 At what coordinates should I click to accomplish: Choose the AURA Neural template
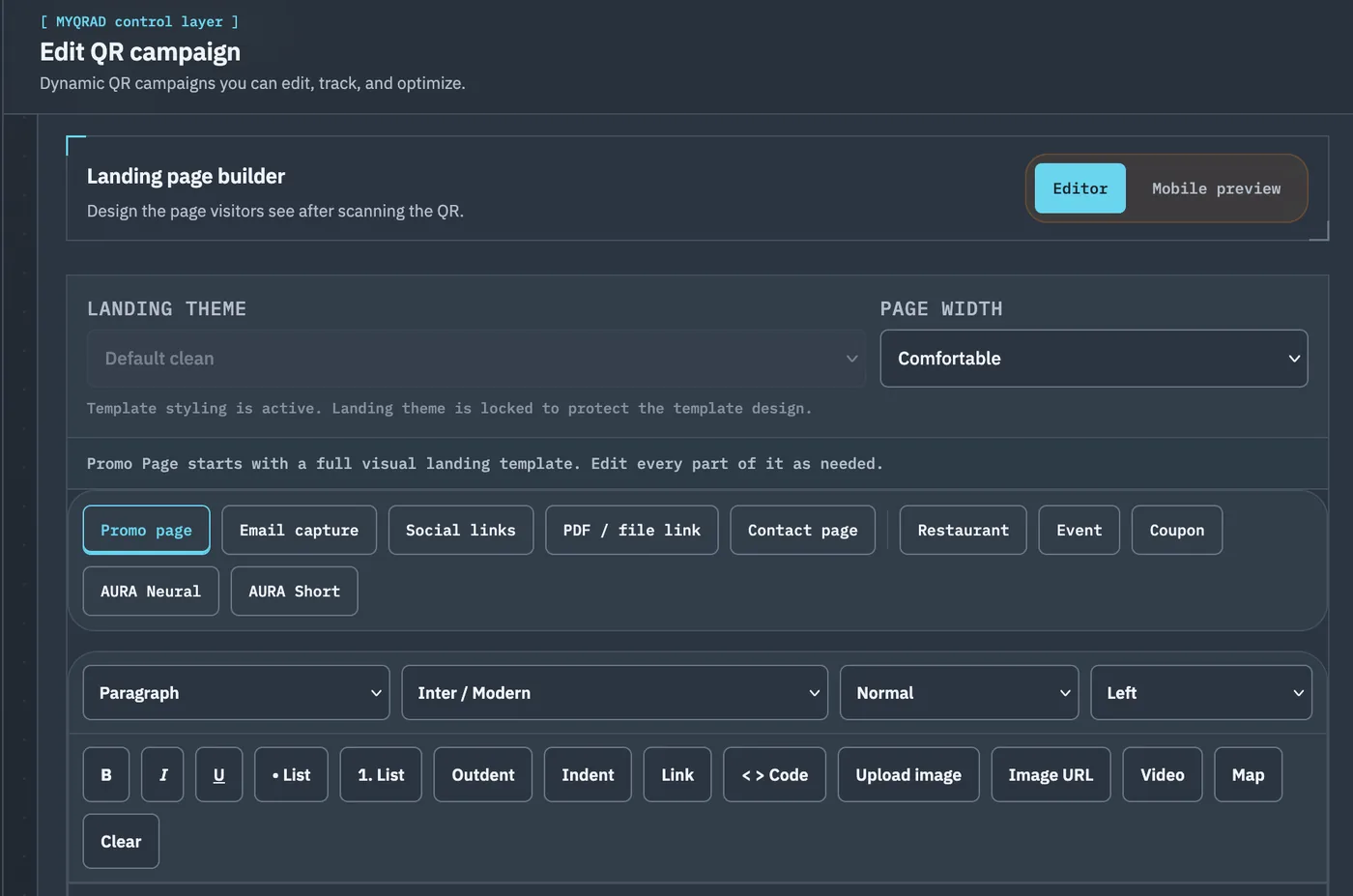[x=151, y=591]
